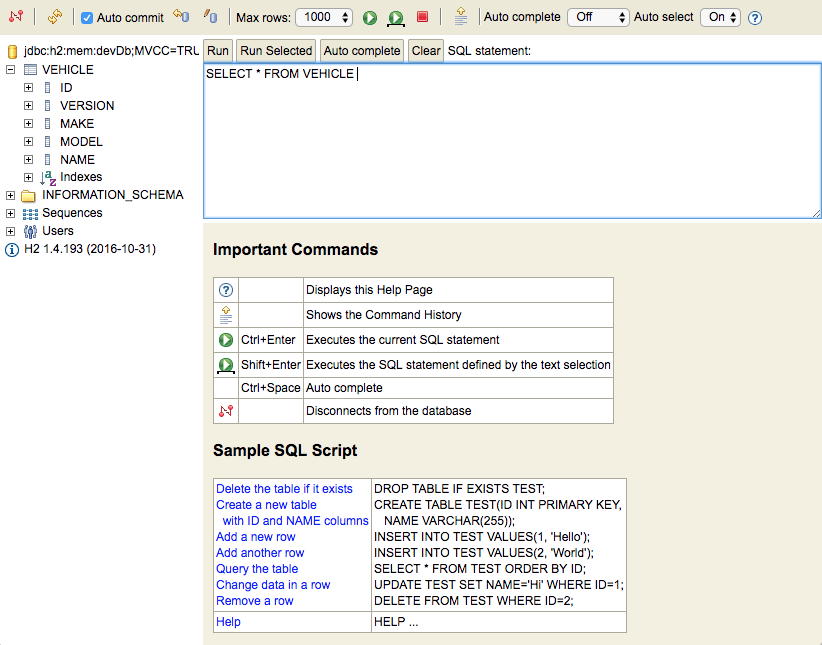
Task: Select the VEHICLE table name in the tree
Action: pos(68,70)
